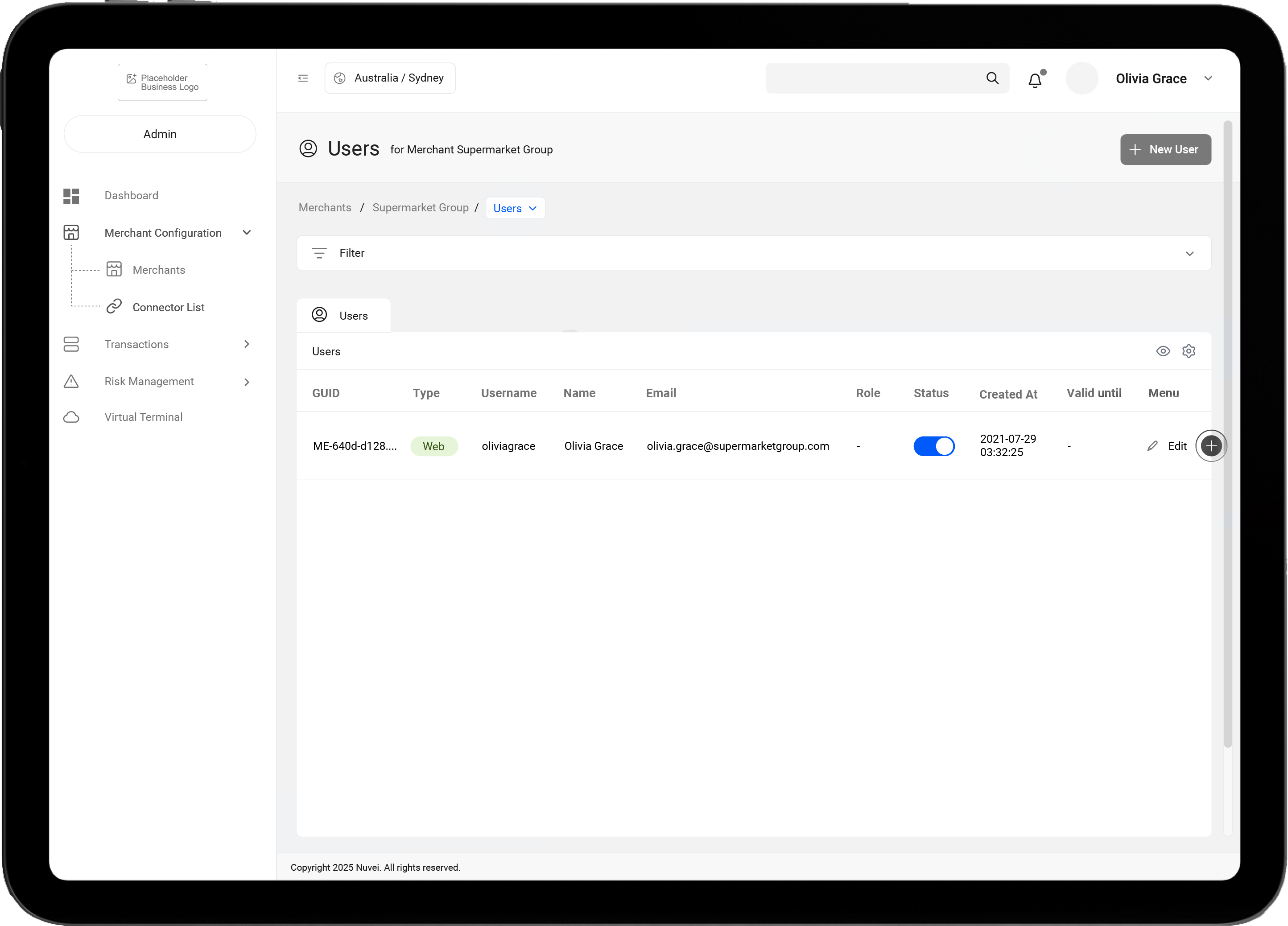
Task: Click the Risk Management warning triangle icon
Action: click(x=71, y=381)
